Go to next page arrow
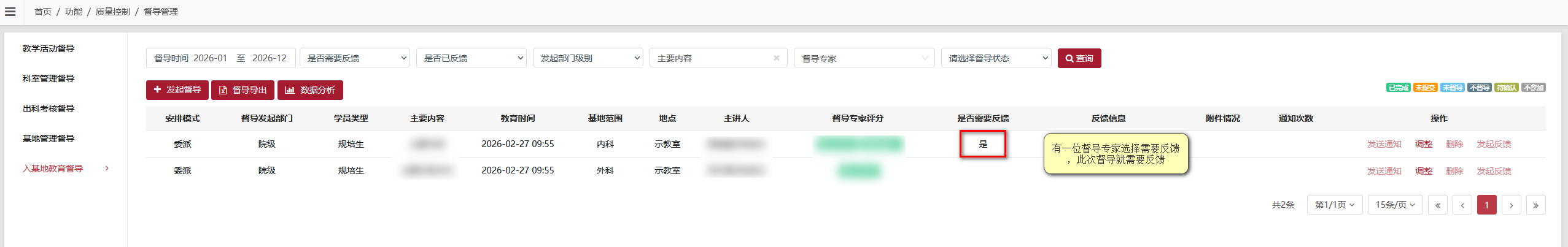 1512,205
